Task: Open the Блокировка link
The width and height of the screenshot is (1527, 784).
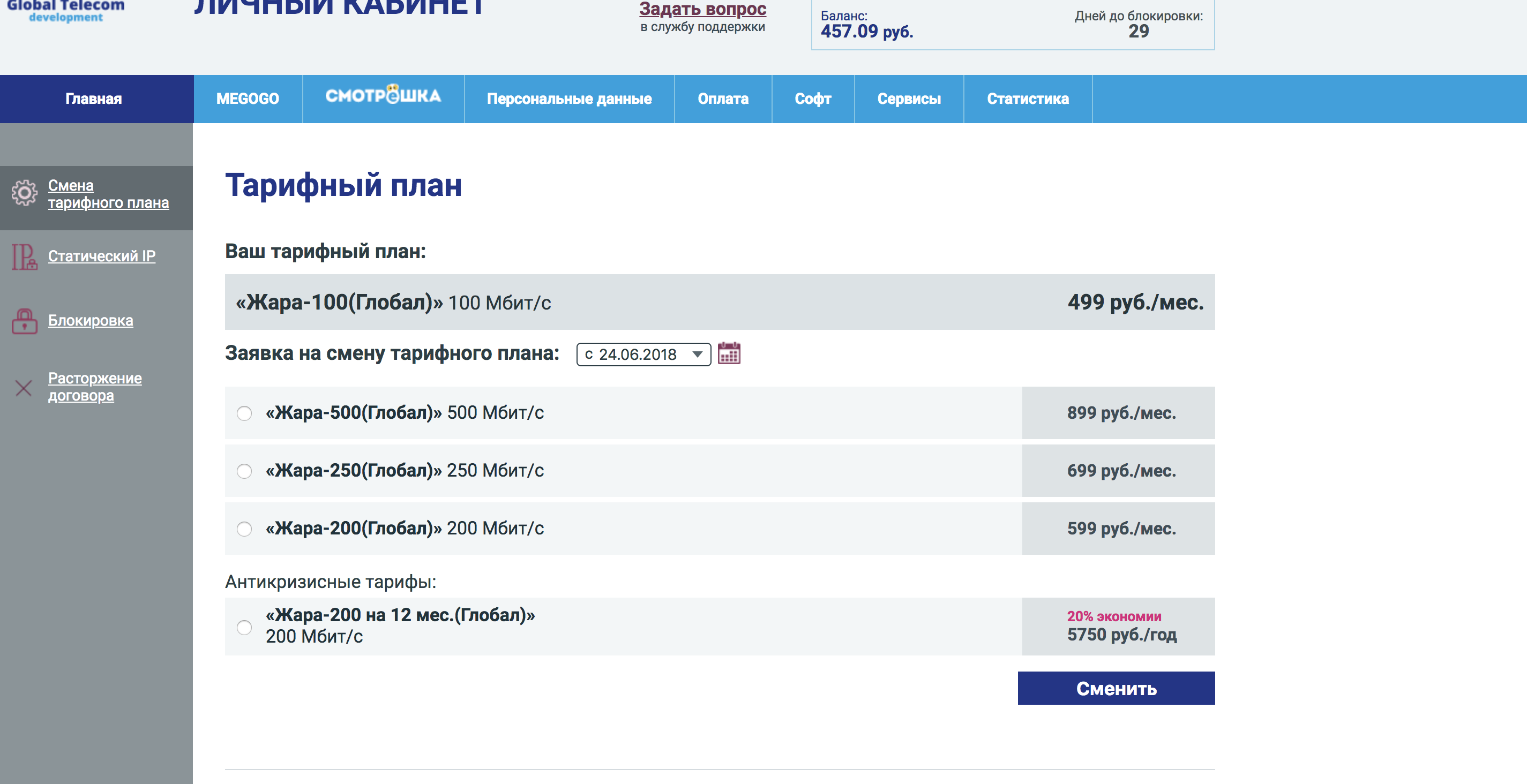Action: point(91,321)
